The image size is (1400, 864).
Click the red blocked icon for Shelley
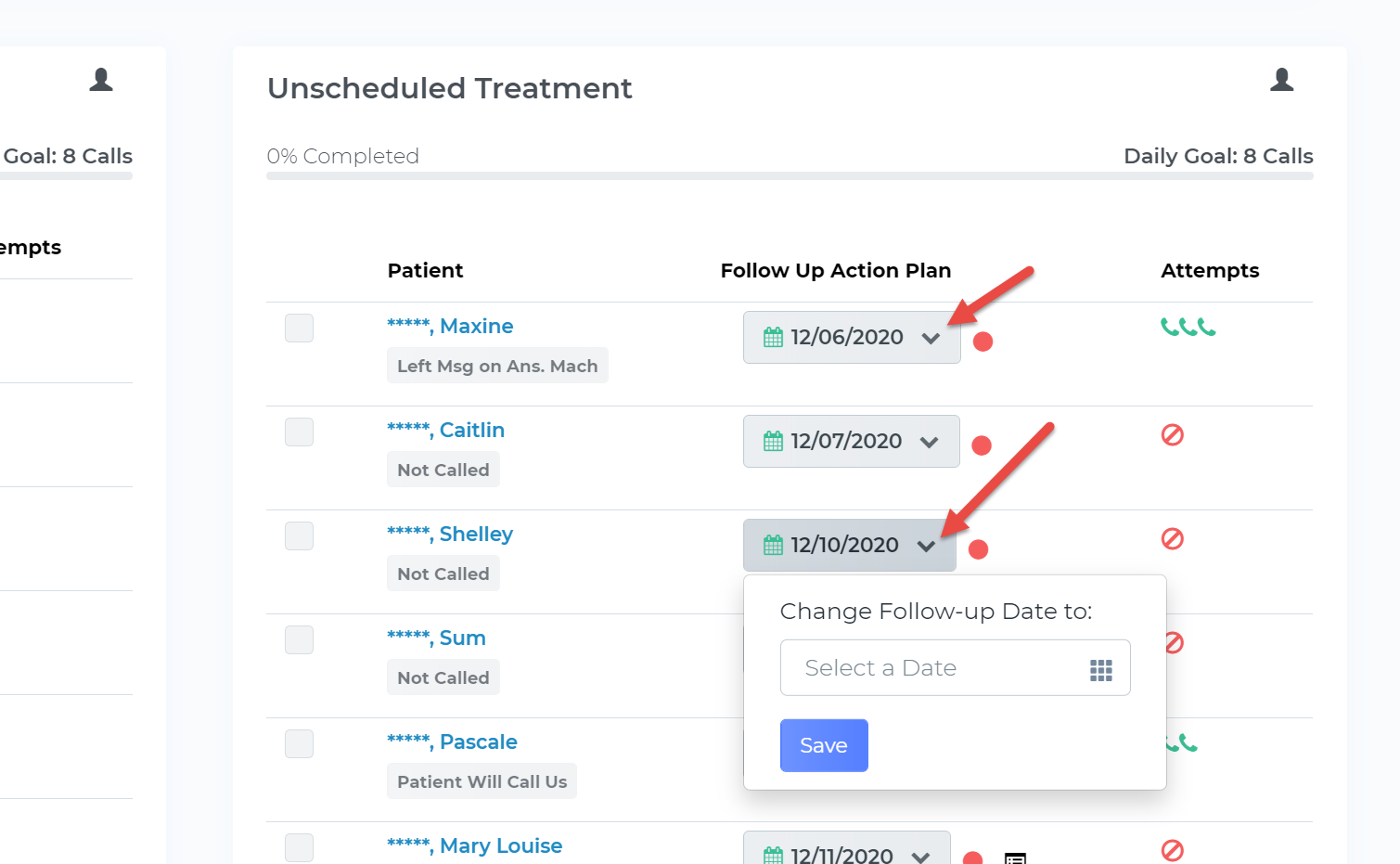[x=1172, y=537]
